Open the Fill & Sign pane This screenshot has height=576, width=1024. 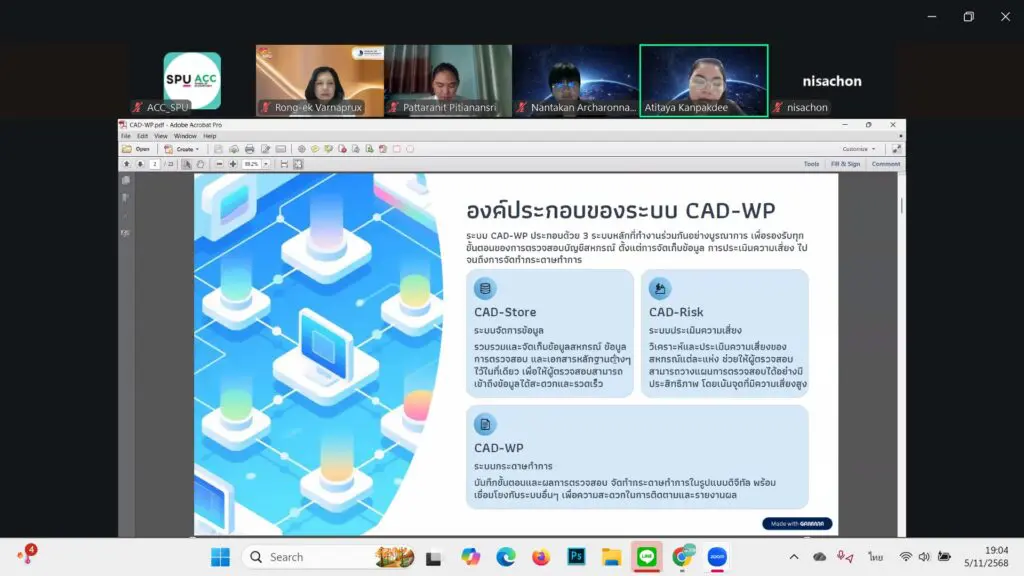point(845,164)
